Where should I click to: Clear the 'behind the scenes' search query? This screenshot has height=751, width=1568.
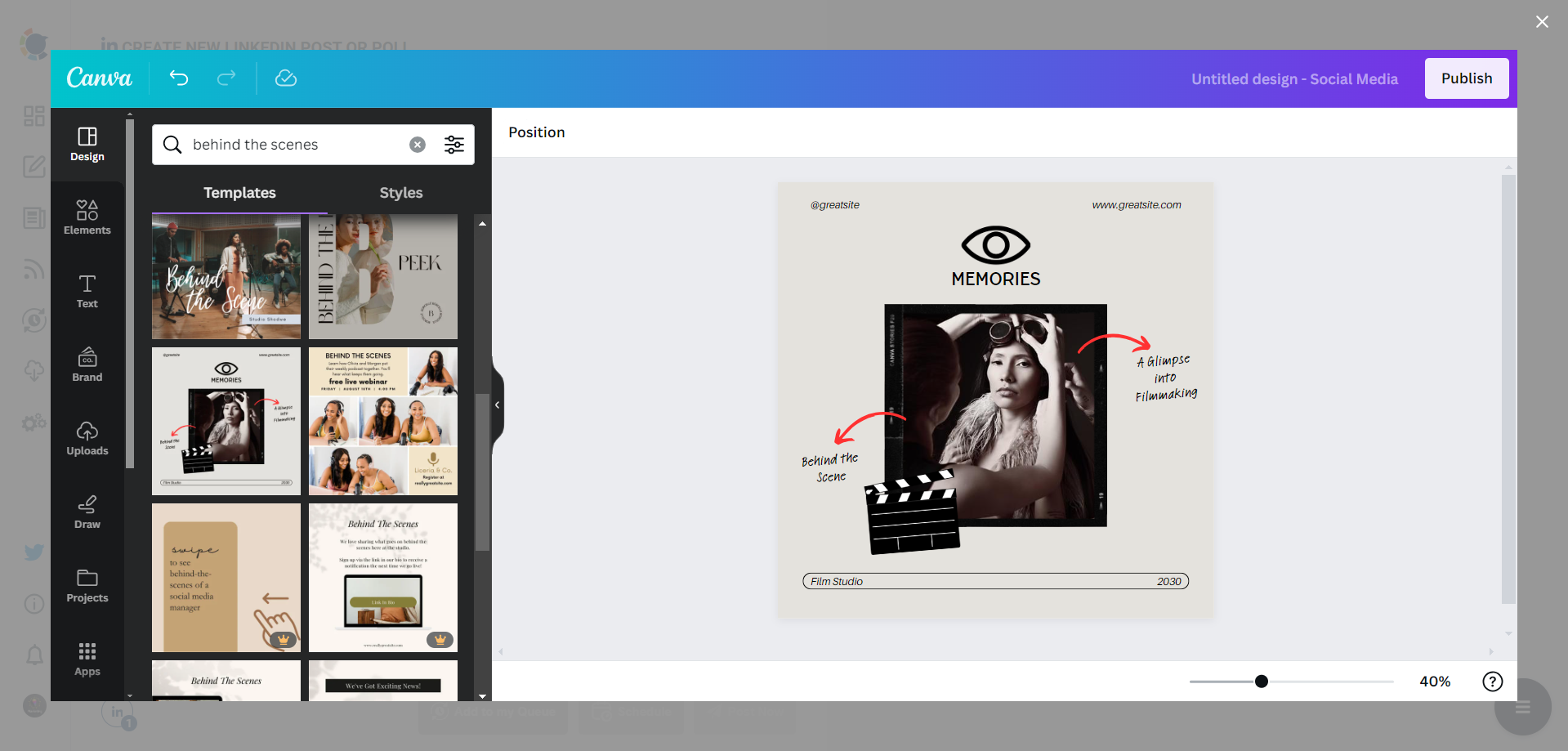click(418, 145)
